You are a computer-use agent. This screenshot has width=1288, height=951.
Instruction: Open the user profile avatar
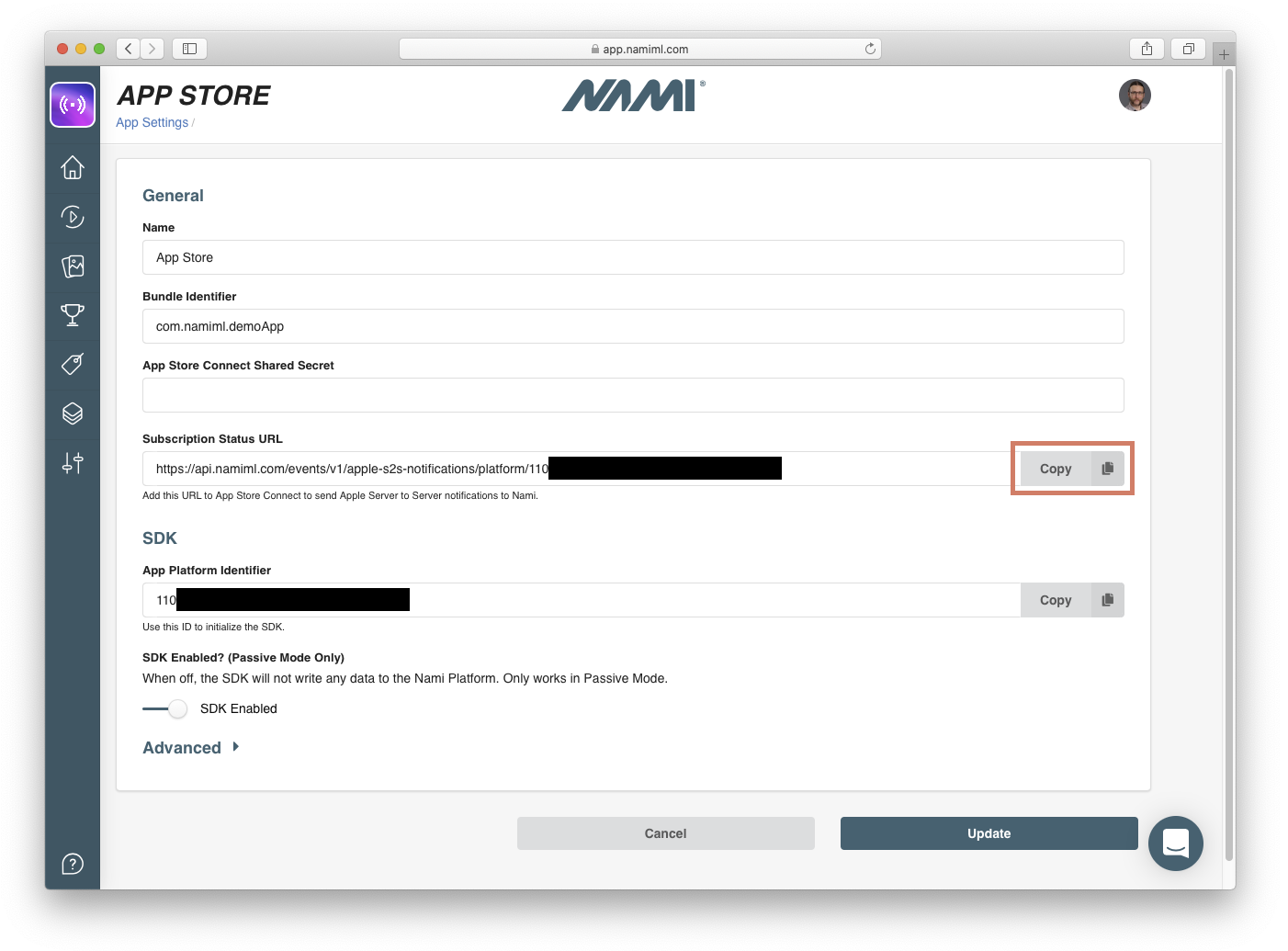[x=1135, y=95]
